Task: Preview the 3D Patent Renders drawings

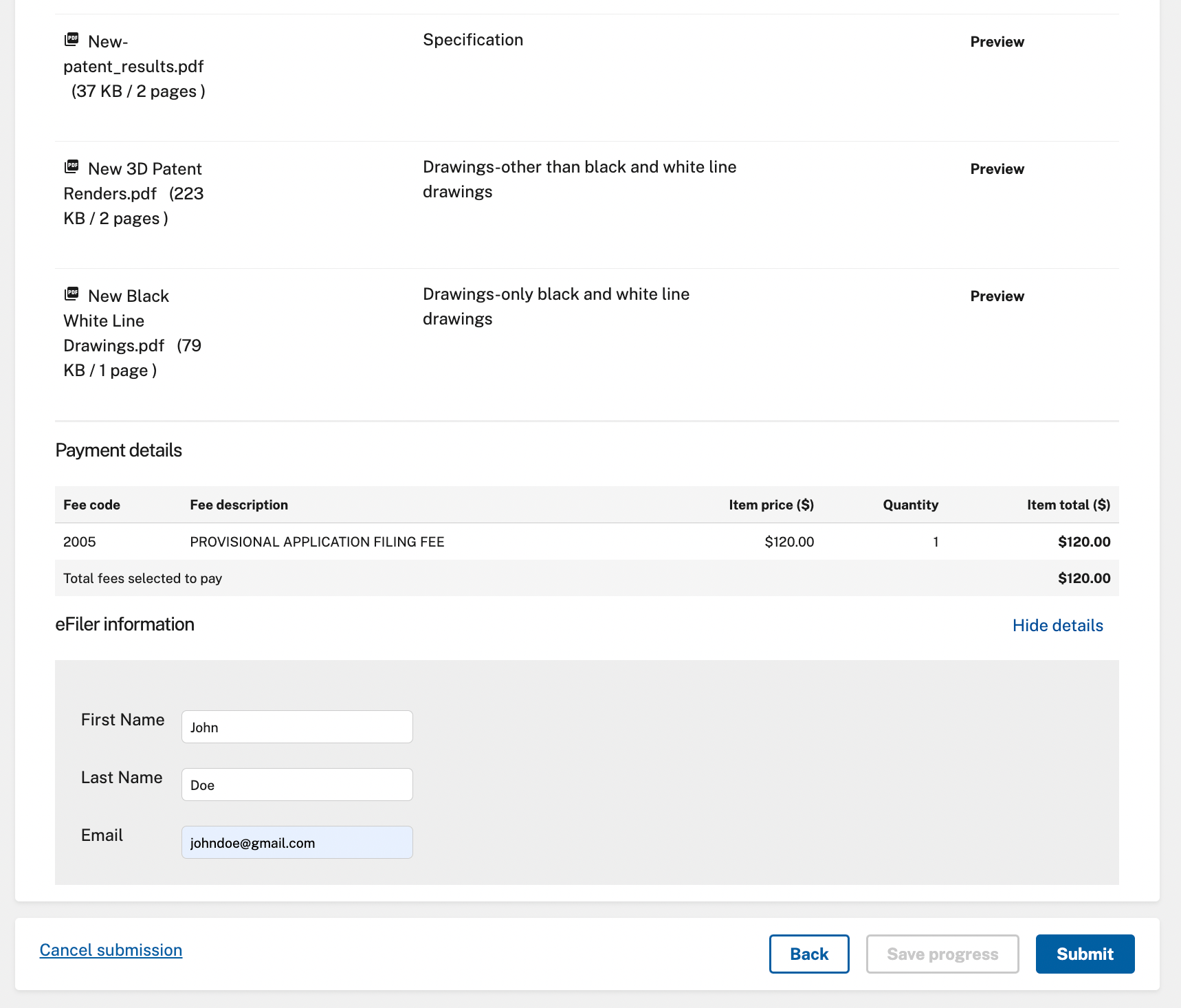Action: tap(997, 169)
